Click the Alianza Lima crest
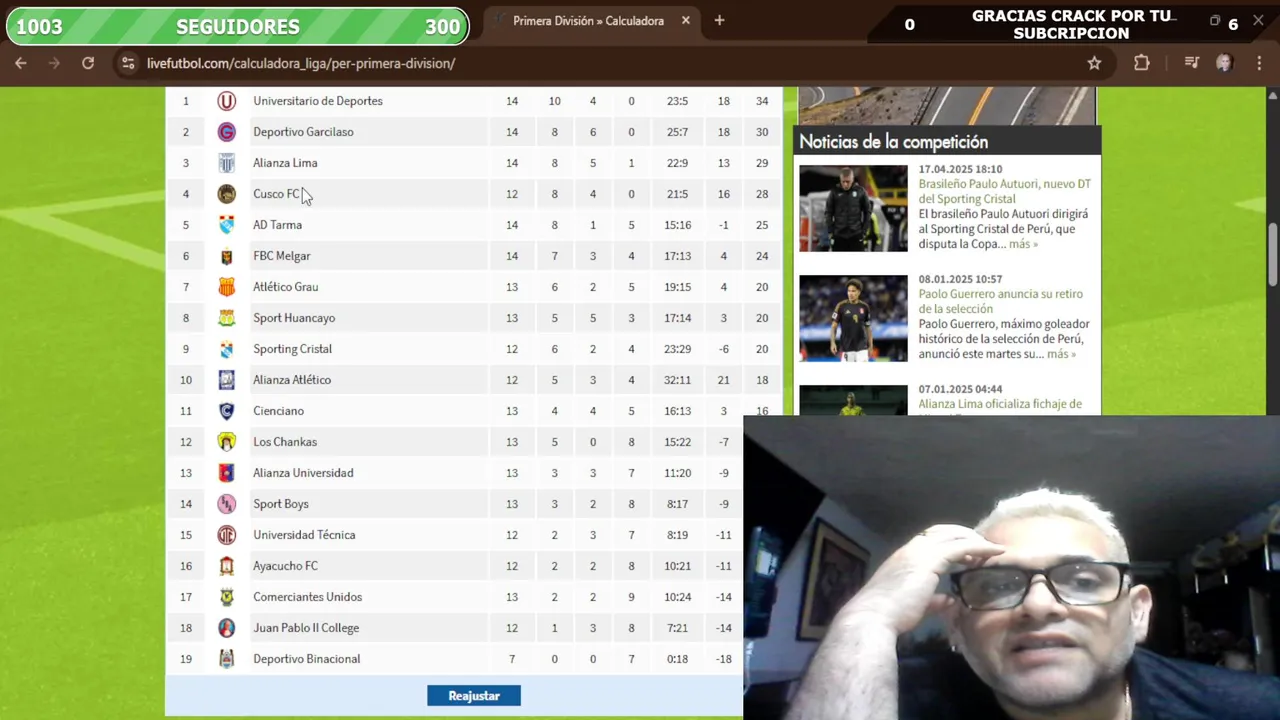Viewport: 1280px width, 720px height. (x=227, y=163)
